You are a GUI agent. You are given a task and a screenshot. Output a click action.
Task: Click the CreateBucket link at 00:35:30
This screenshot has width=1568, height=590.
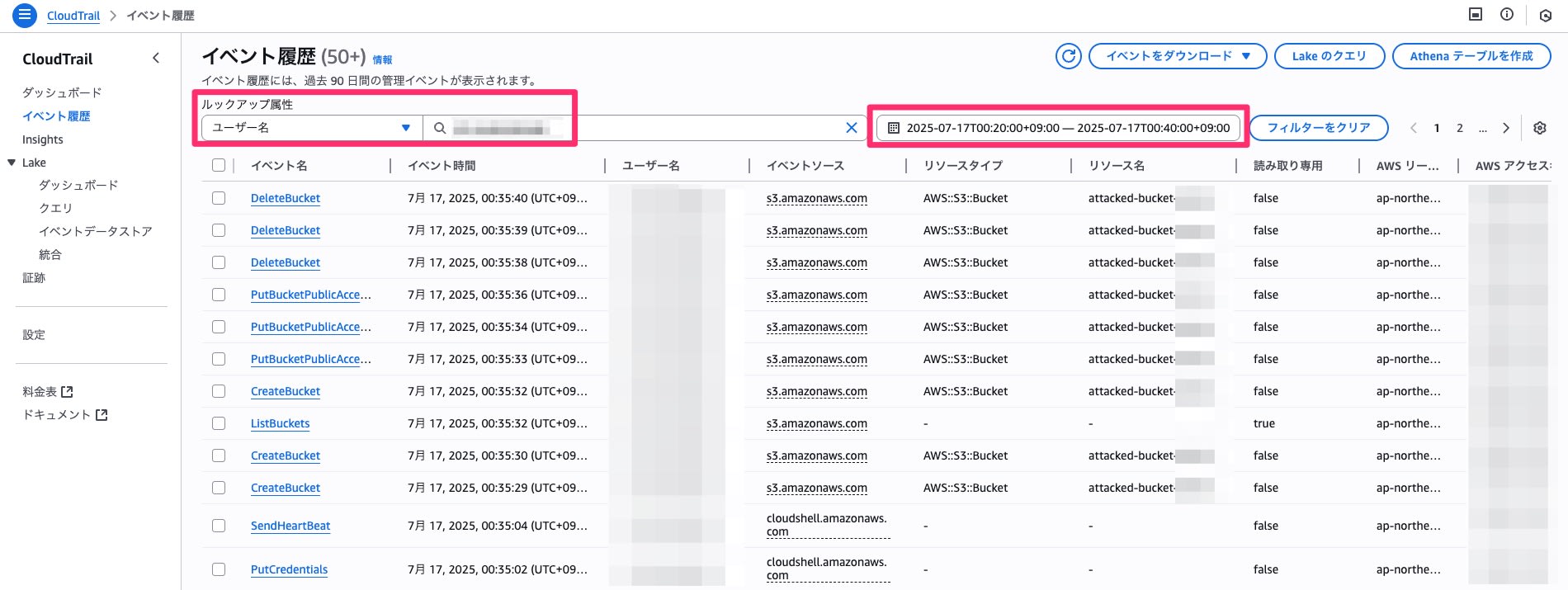tap(286, 455)
